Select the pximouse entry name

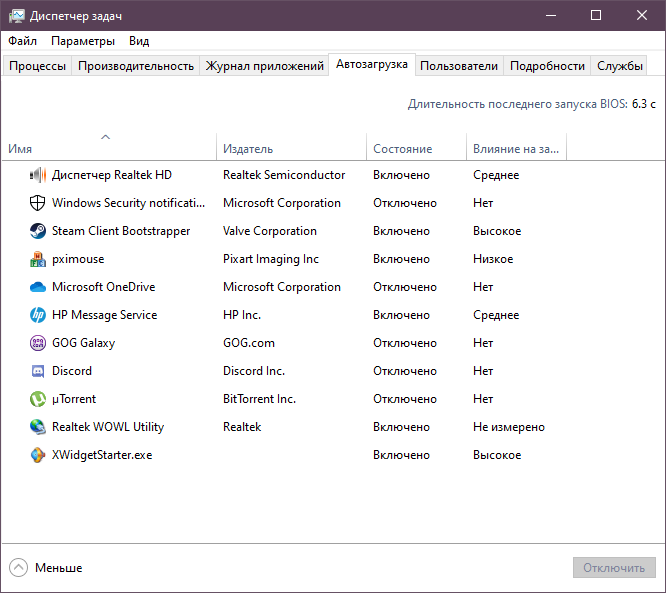point(78,259)
